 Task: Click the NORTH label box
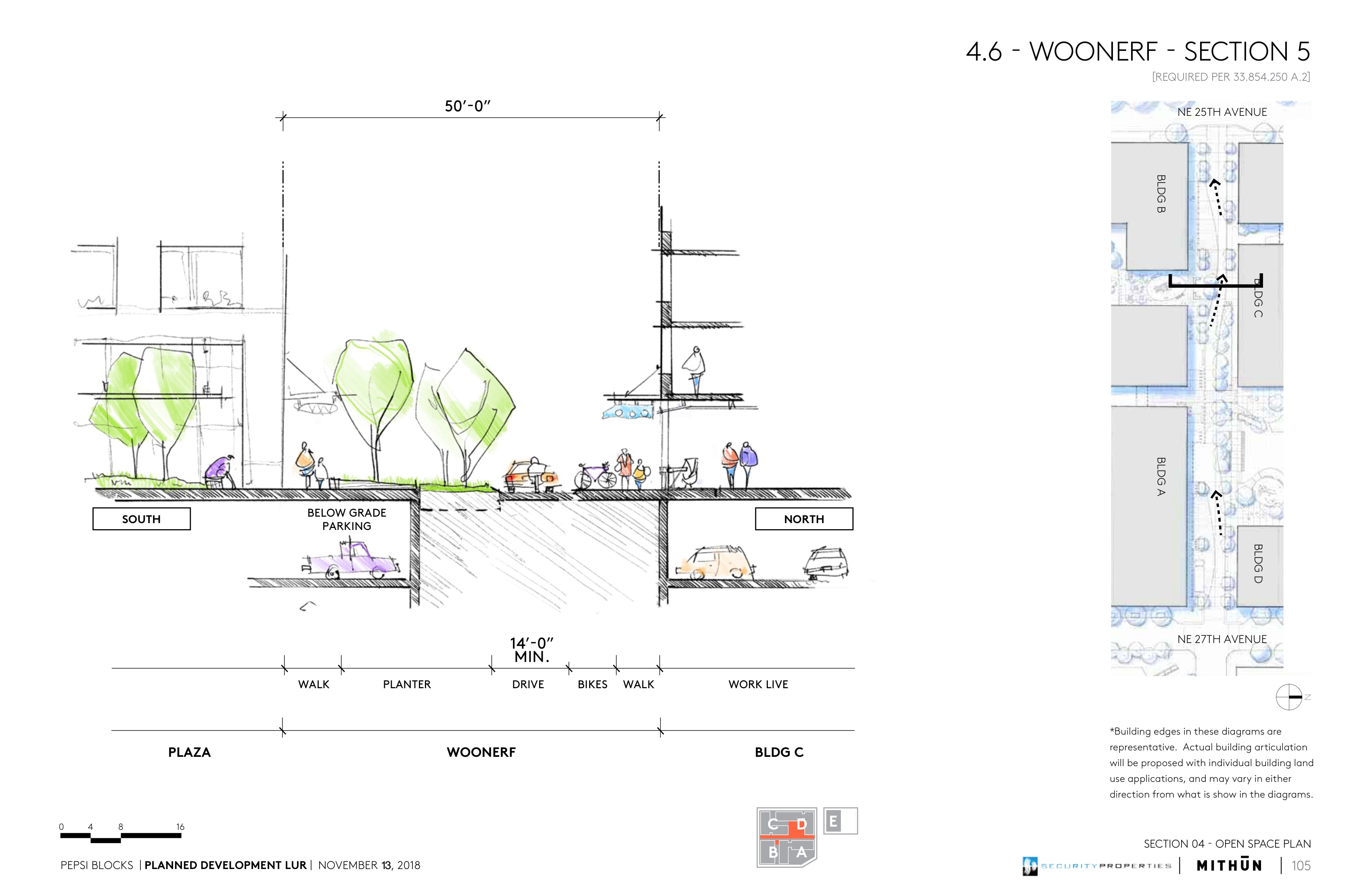tap(803, 519)
